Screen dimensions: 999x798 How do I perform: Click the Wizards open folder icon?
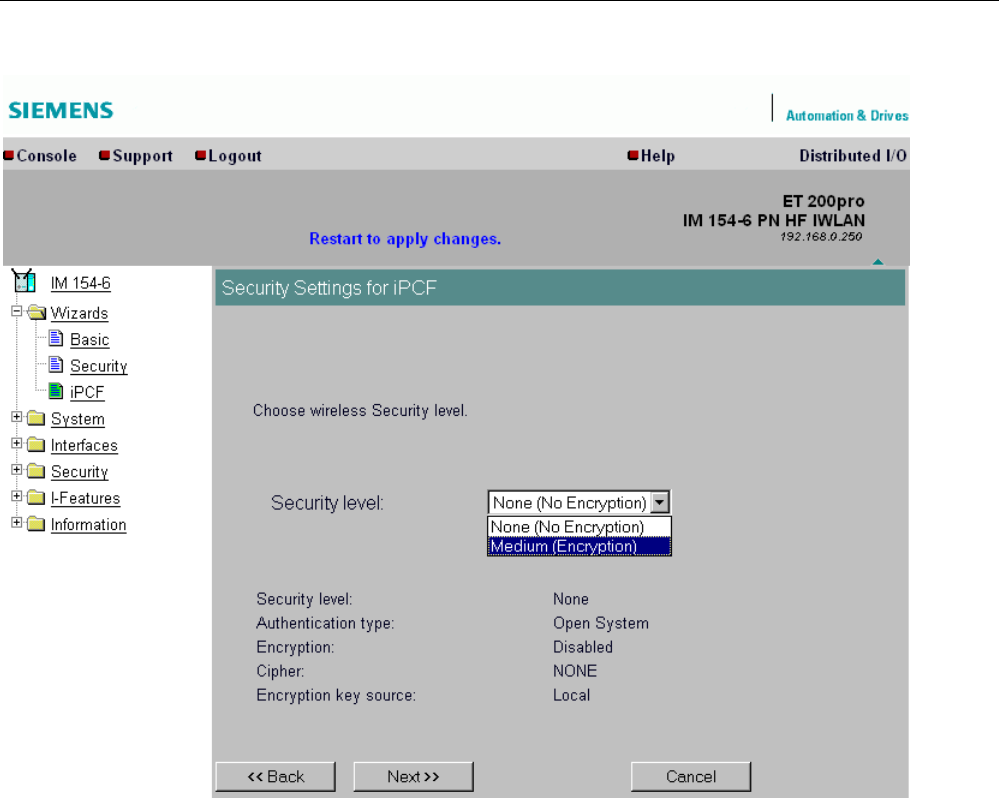(x=37, y=313)
